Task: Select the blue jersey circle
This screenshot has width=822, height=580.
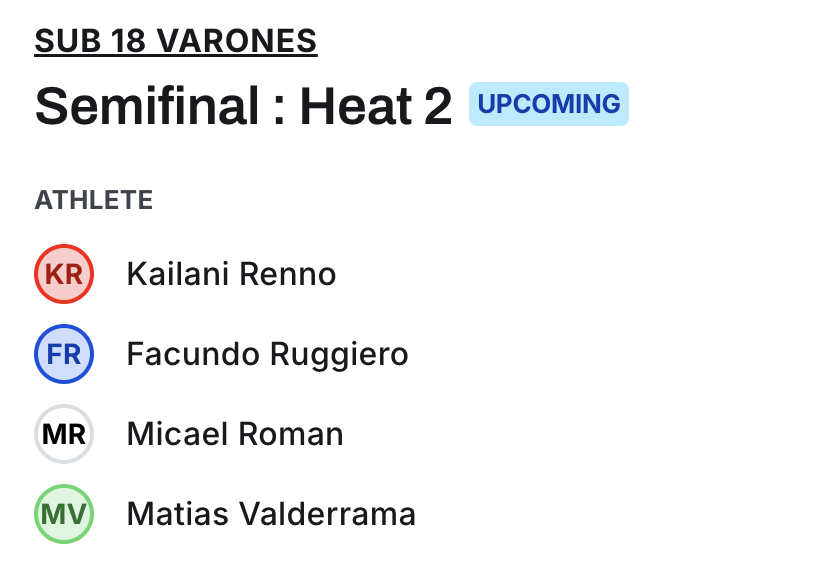Action: tap(64, 354)
